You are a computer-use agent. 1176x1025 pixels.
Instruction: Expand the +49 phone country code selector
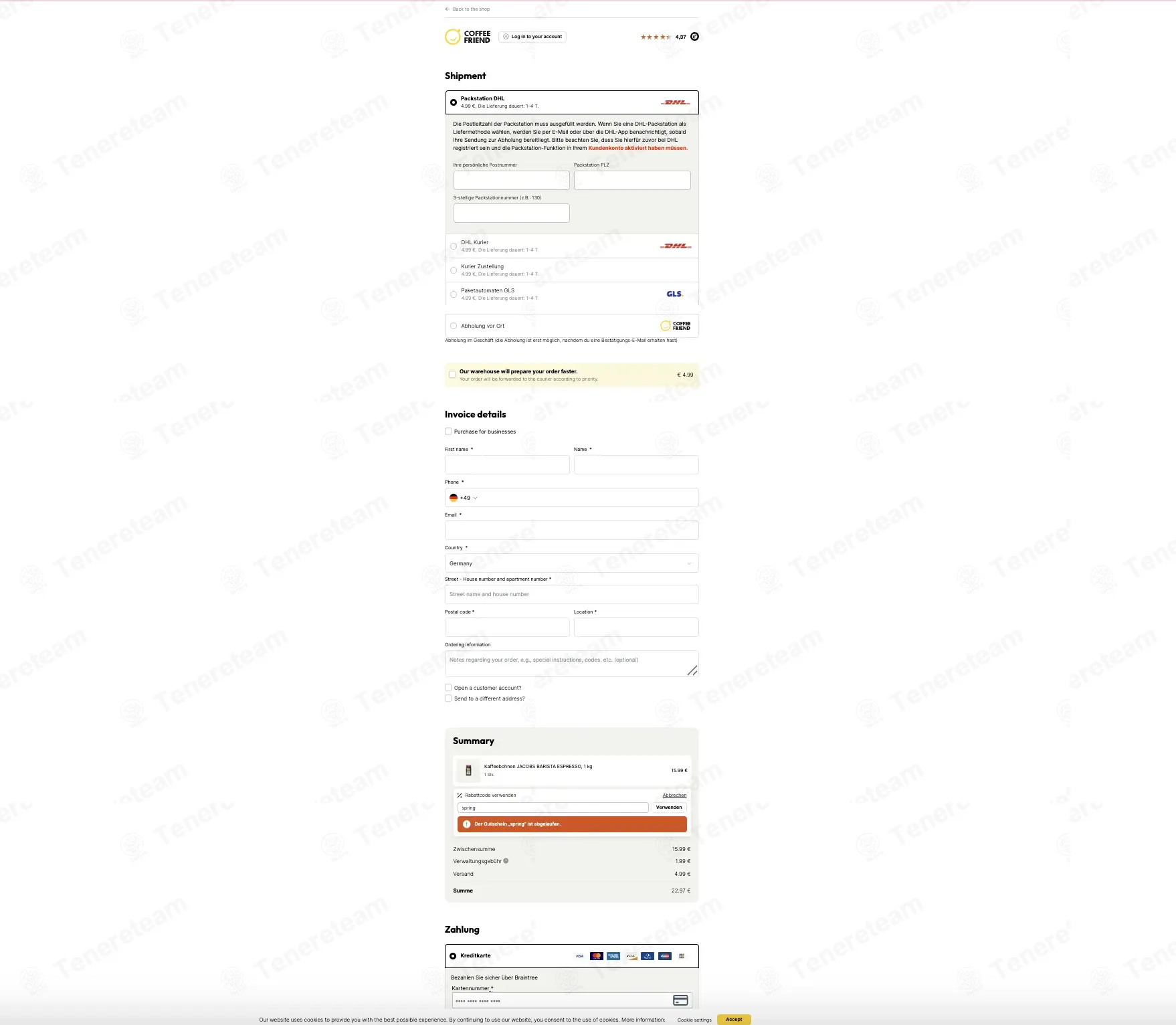(464, 498)
